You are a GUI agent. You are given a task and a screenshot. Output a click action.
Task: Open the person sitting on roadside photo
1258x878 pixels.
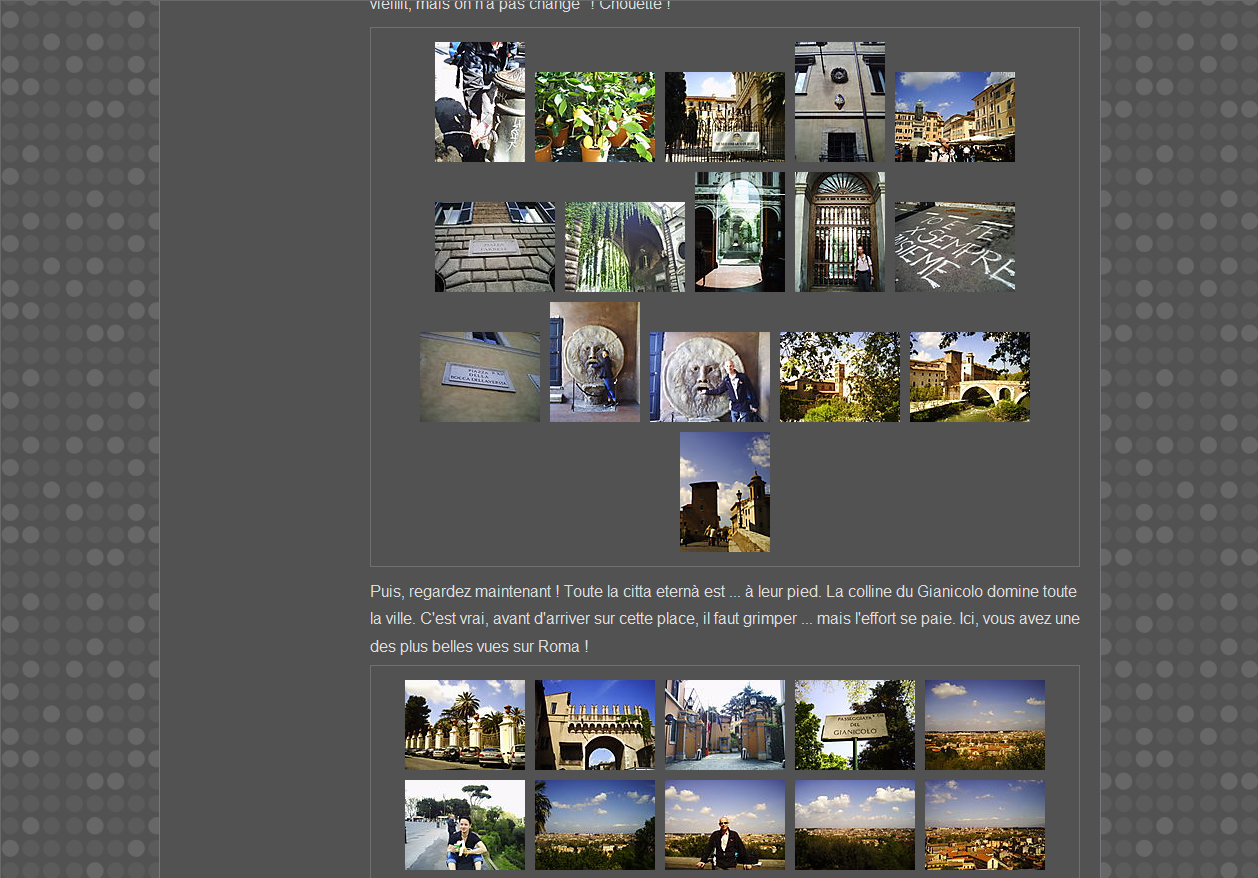pos(464,825)
